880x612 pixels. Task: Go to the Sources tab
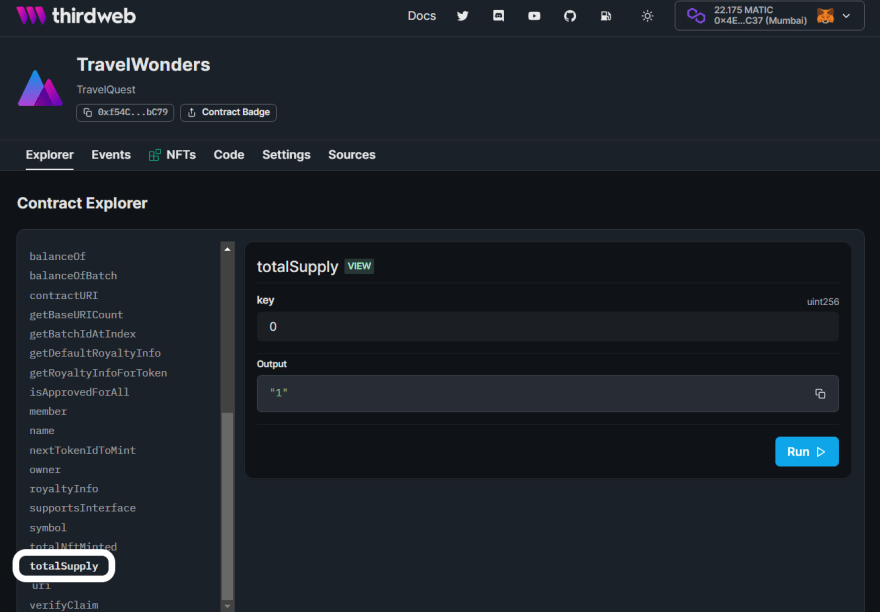pos(352,155)
